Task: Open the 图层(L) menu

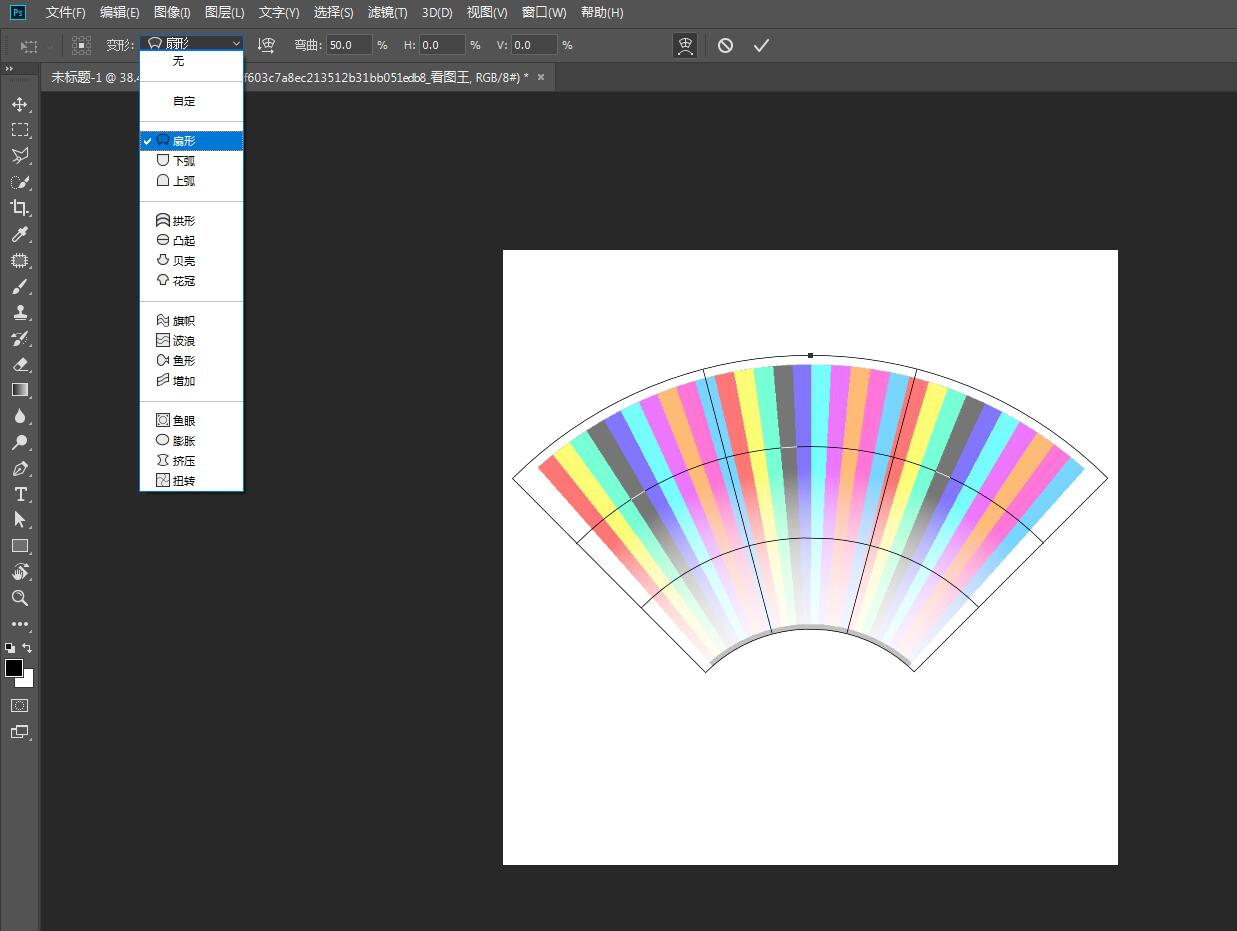Action: click(x=224, y=12)
